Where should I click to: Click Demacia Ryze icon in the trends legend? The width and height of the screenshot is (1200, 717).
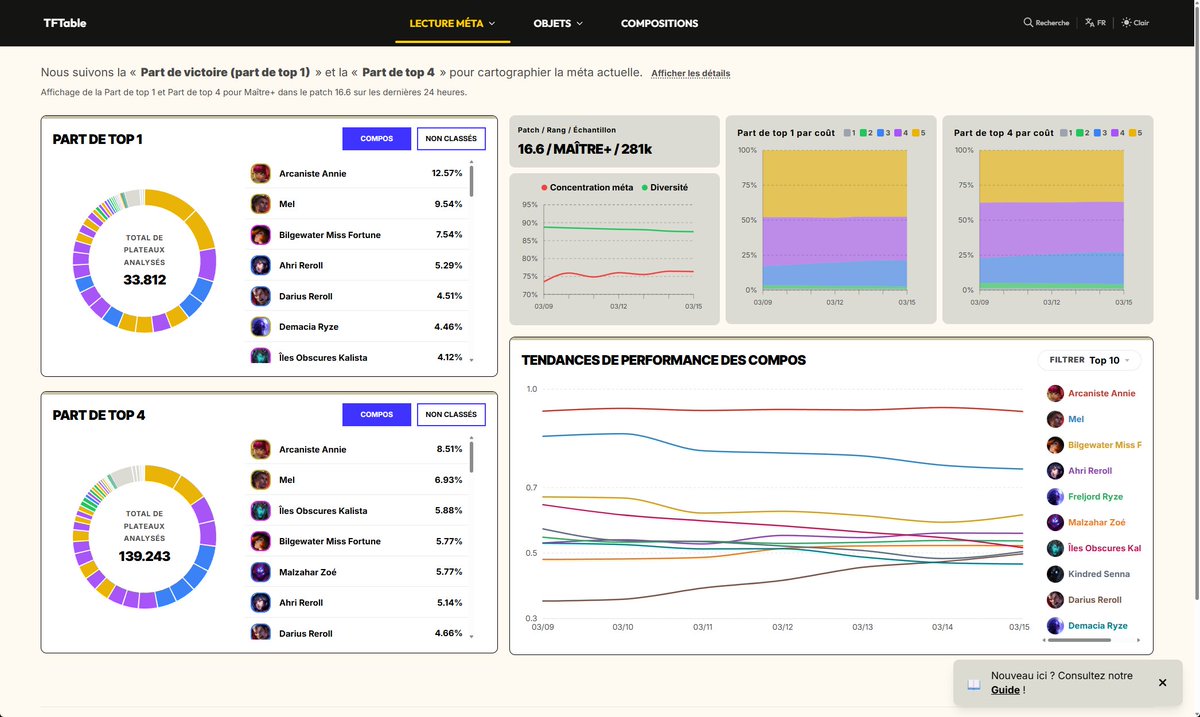click(1055, 626)
